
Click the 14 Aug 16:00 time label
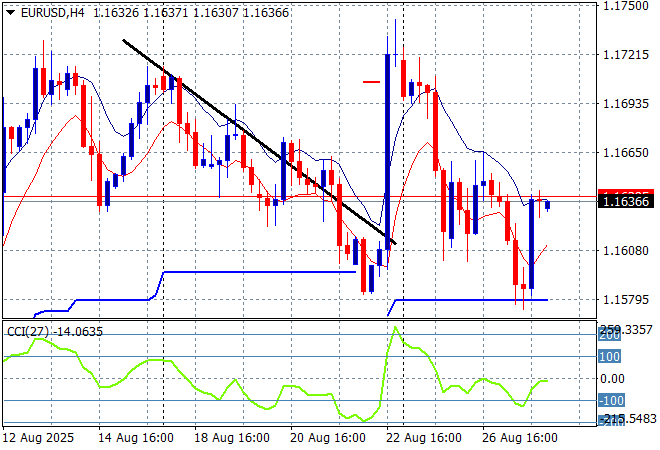(x=136, y=438)
